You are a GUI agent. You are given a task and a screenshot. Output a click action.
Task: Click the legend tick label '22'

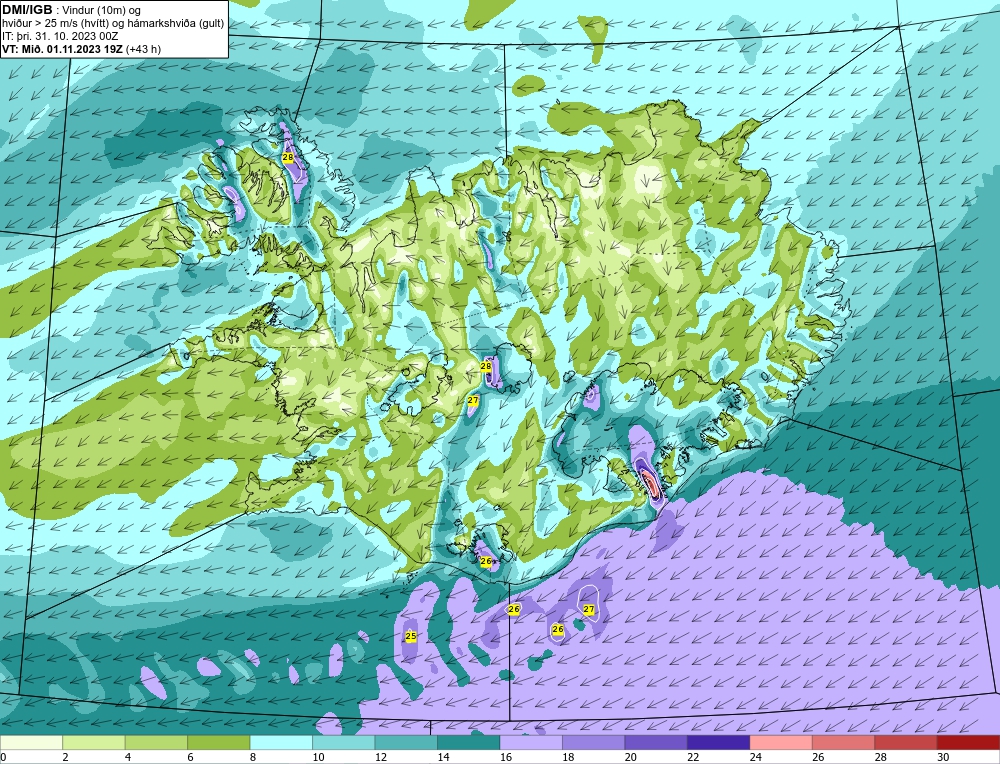693,757
